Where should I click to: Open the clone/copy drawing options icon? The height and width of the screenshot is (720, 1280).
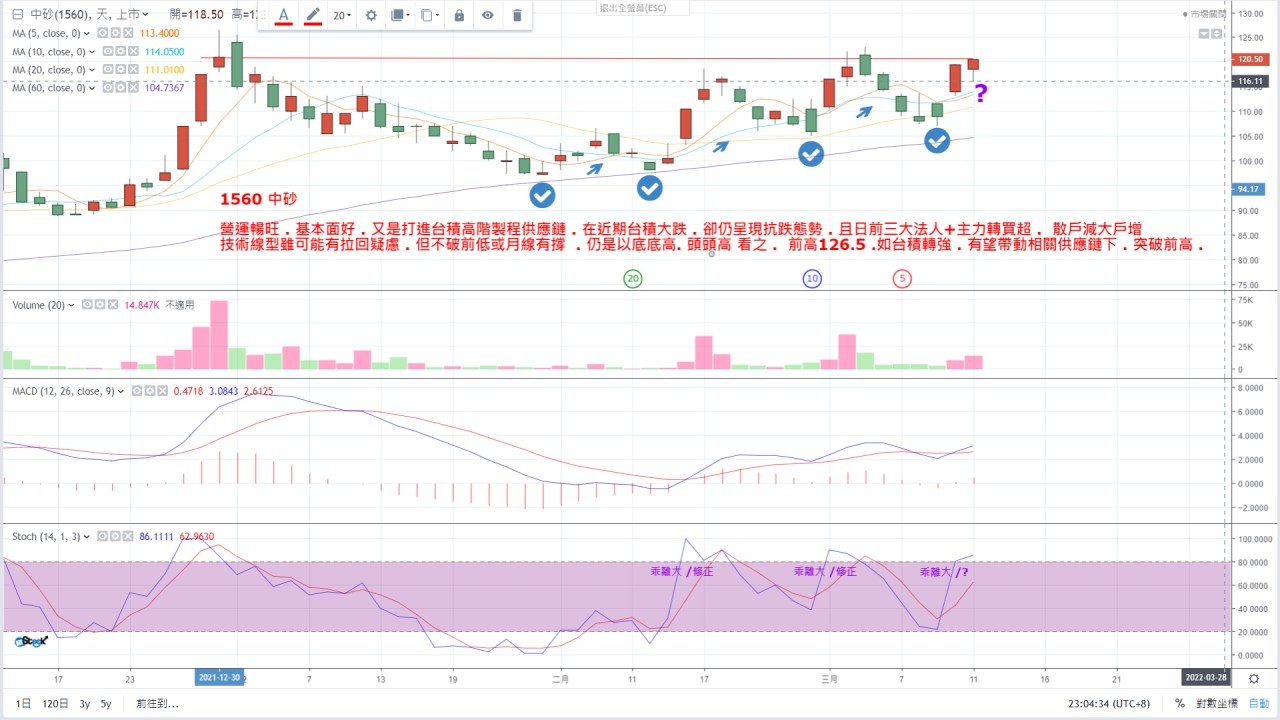[x=429, y=15]
